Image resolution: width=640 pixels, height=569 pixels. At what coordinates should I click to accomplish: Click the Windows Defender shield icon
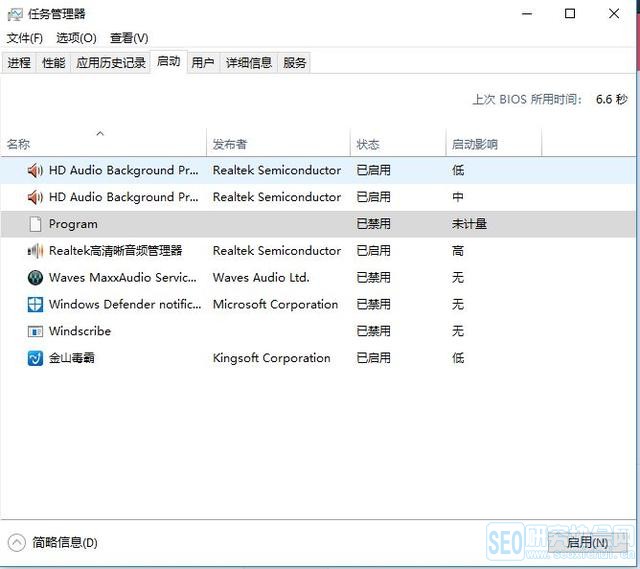[x=35, y=305]
